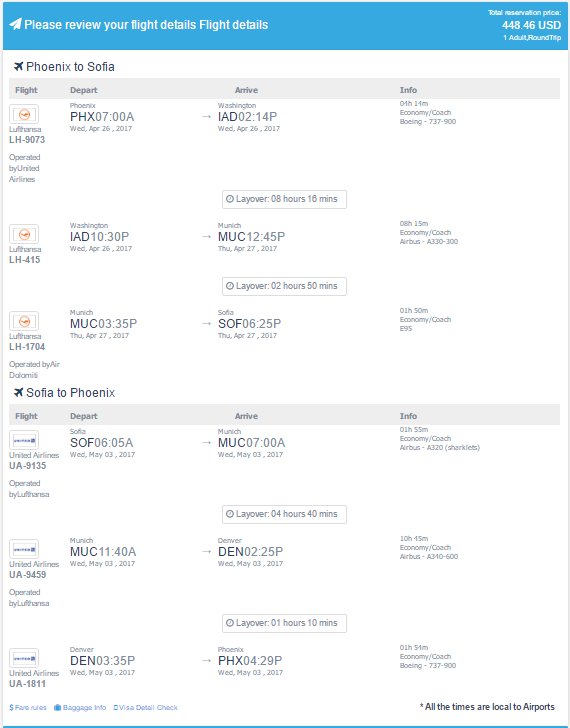570x728 pixels.
Task: Click United Airlines logo for UA-1811
Action: click(x=24, y=658)
